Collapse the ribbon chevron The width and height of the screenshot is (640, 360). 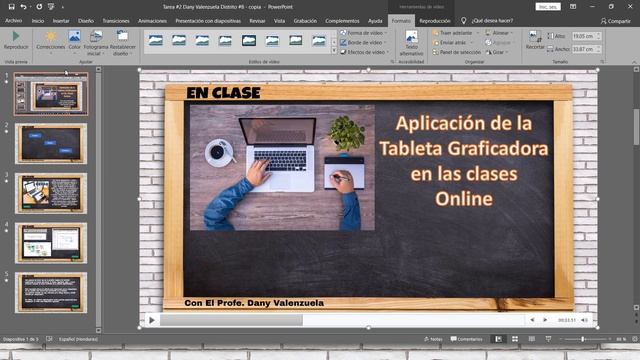(634, 62)
